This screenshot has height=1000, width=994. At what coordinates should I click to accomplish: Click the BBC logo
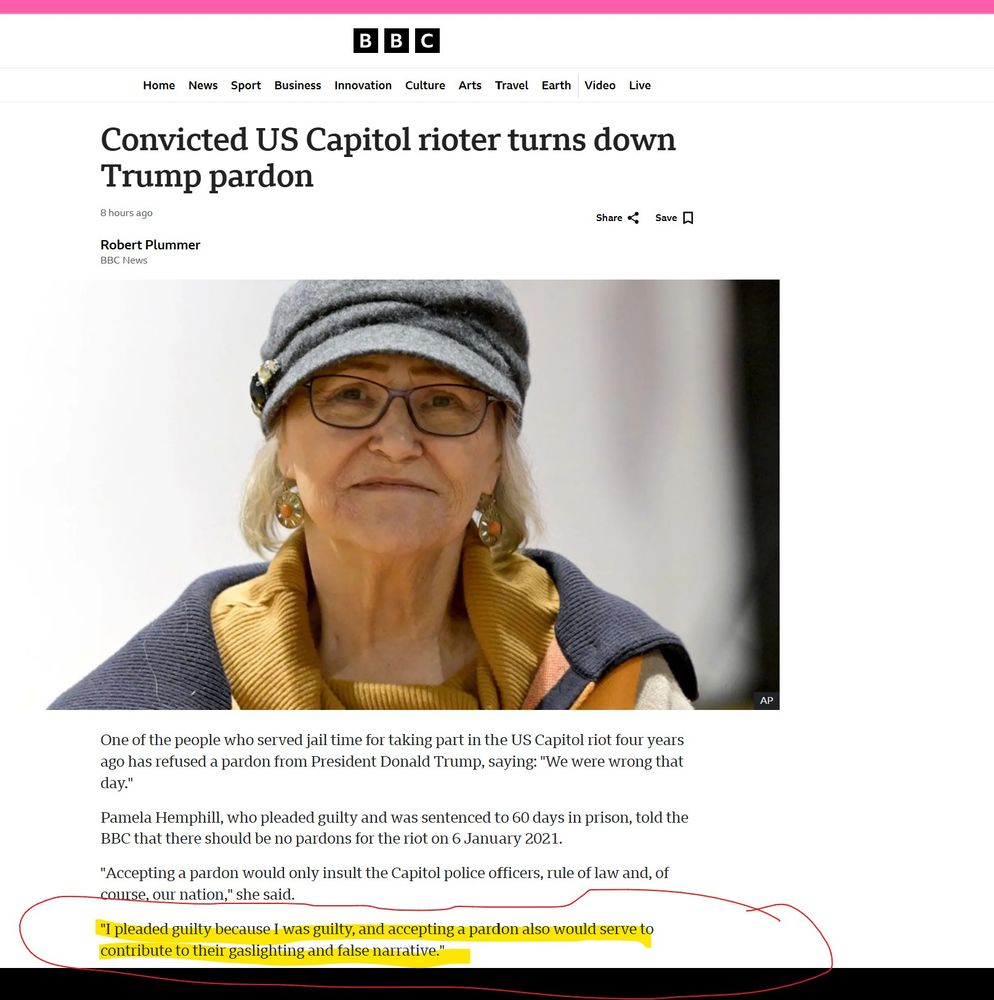[396, 41]
